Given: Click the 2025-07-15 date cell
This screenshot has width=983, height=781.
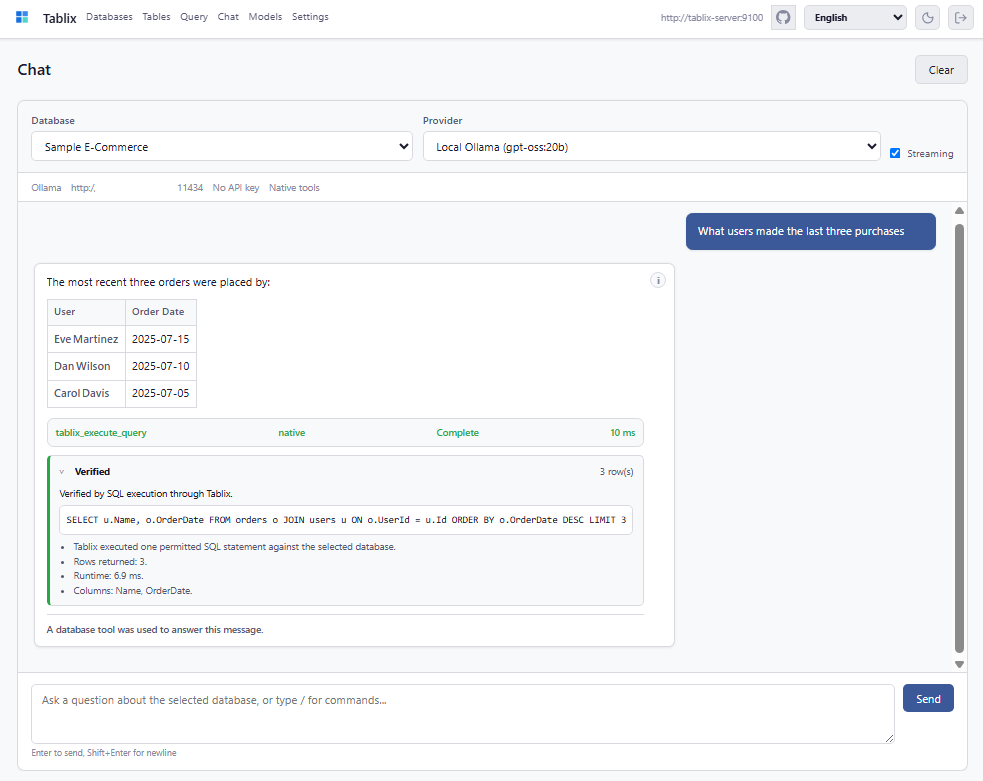Looking at the screenshot, I should [x=160, y=339].
